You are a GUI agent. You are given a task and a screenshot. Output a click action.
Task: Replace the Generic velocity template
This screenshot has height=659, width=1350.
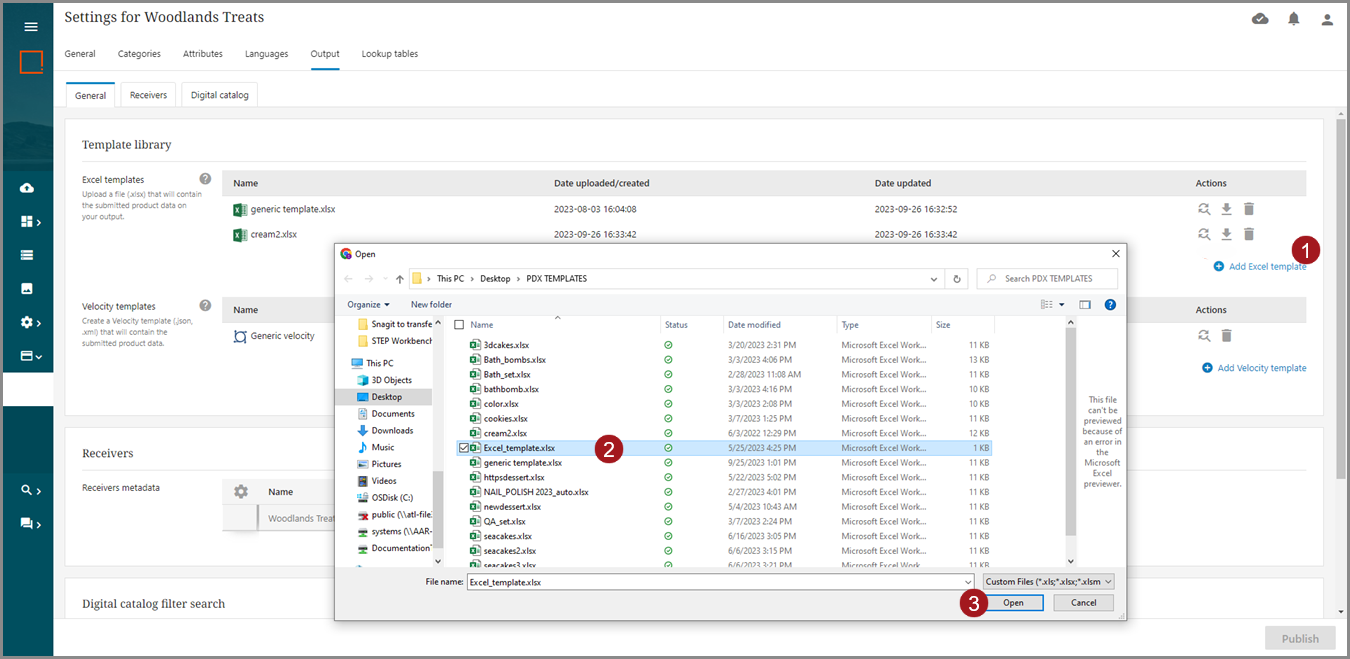(1204, 336)
